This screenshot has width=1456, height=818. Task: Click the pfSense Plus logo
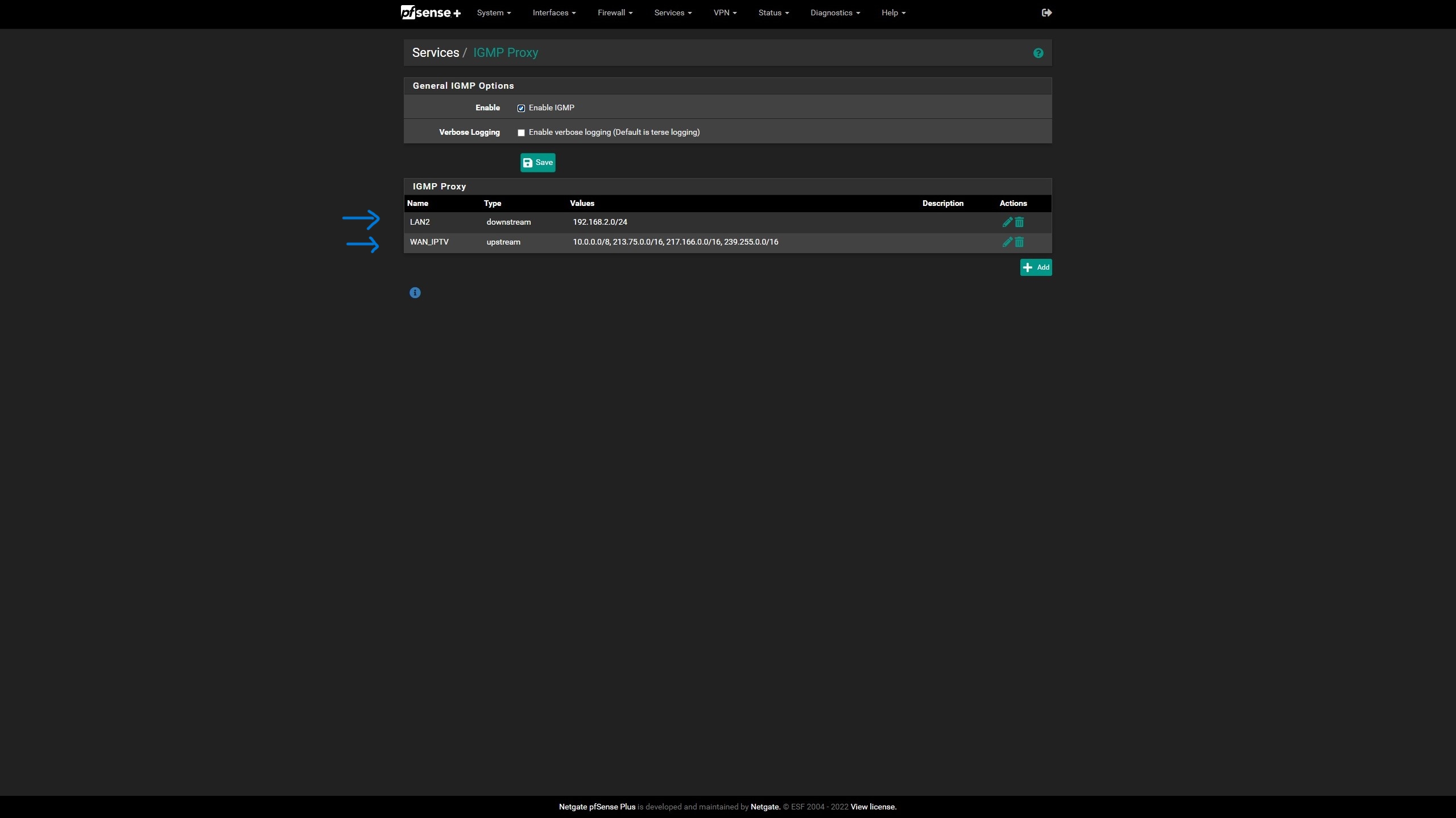[x=431, y=13]
